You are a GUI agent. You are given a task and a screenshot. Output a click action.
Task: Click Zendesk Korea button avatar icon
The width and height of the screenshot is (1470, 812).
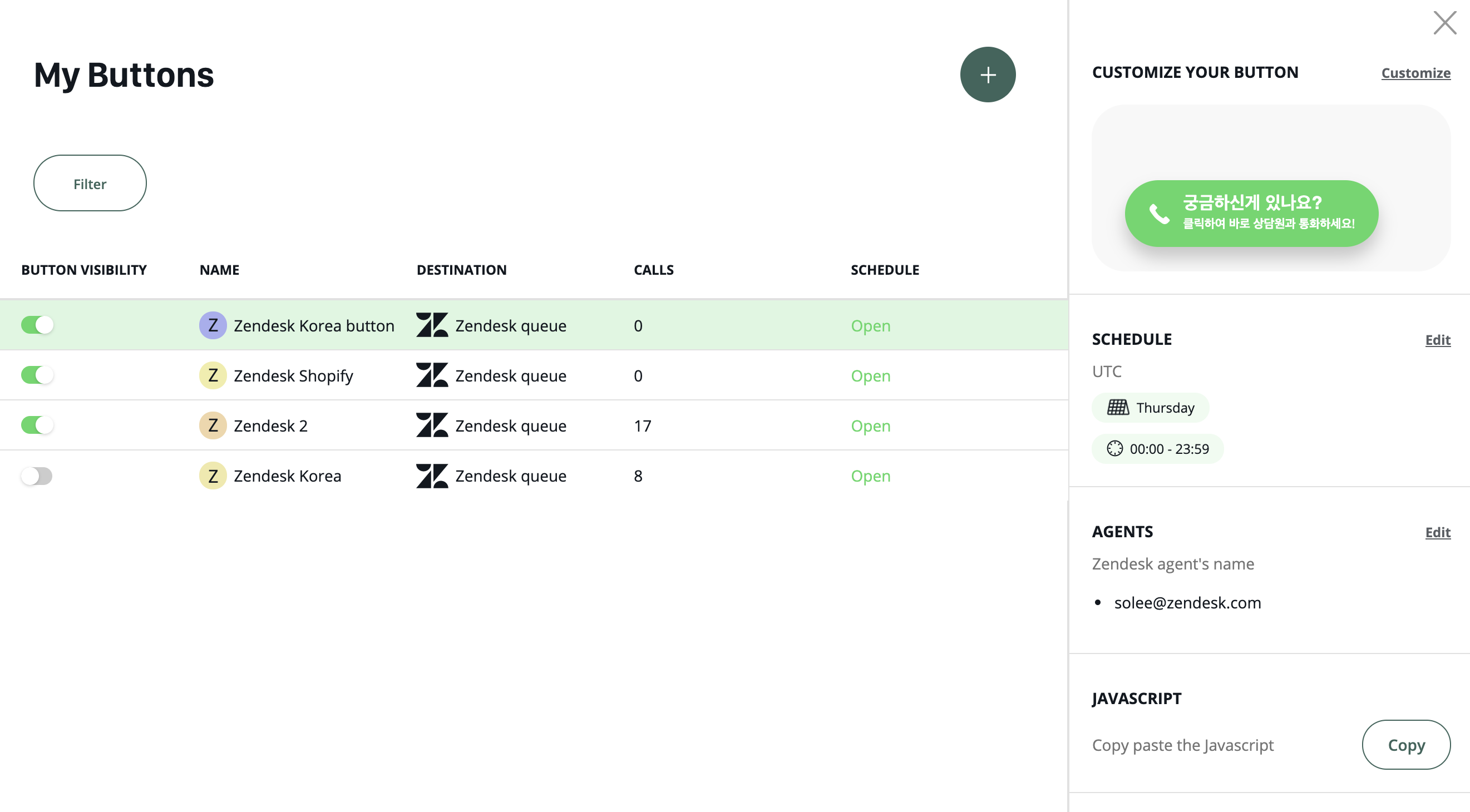pos(213,325)
